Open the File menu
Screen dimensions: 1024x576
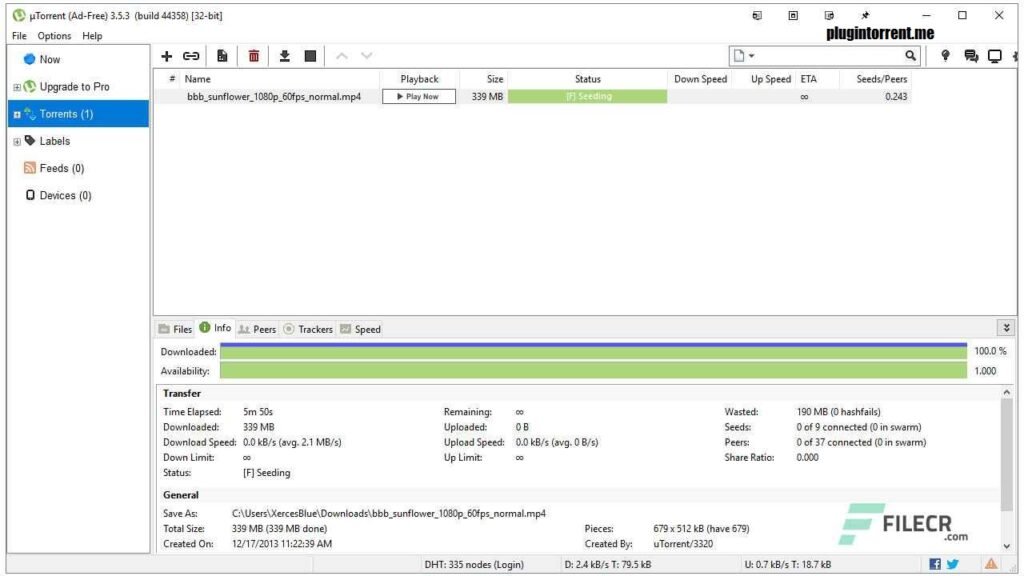19,36
